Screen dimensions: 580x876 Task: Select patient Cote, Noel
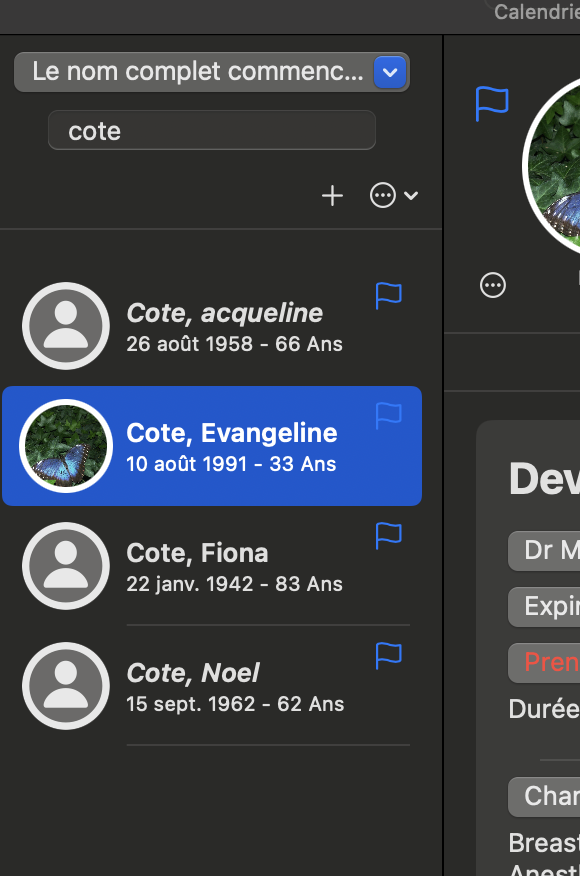tap(212, 686)
